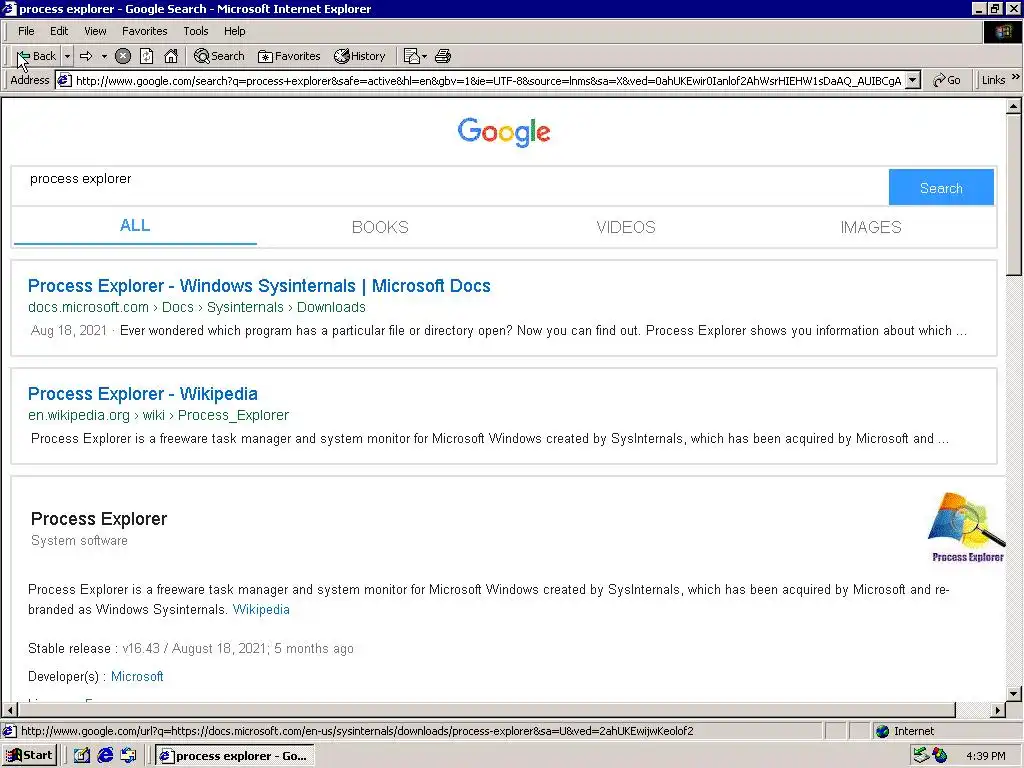Screen dimensions: 1024x768
Task: Print the page using the Print icon
Action: click(443, 56)
